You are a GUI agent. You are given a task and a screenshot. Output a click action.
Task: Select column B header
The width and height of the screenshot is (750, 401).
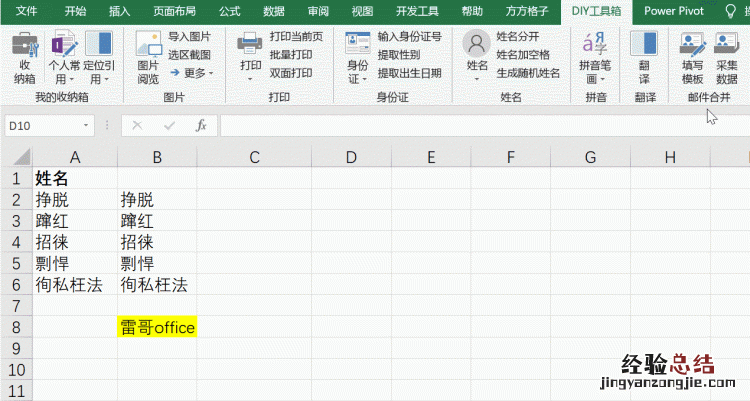coord(157,157)
